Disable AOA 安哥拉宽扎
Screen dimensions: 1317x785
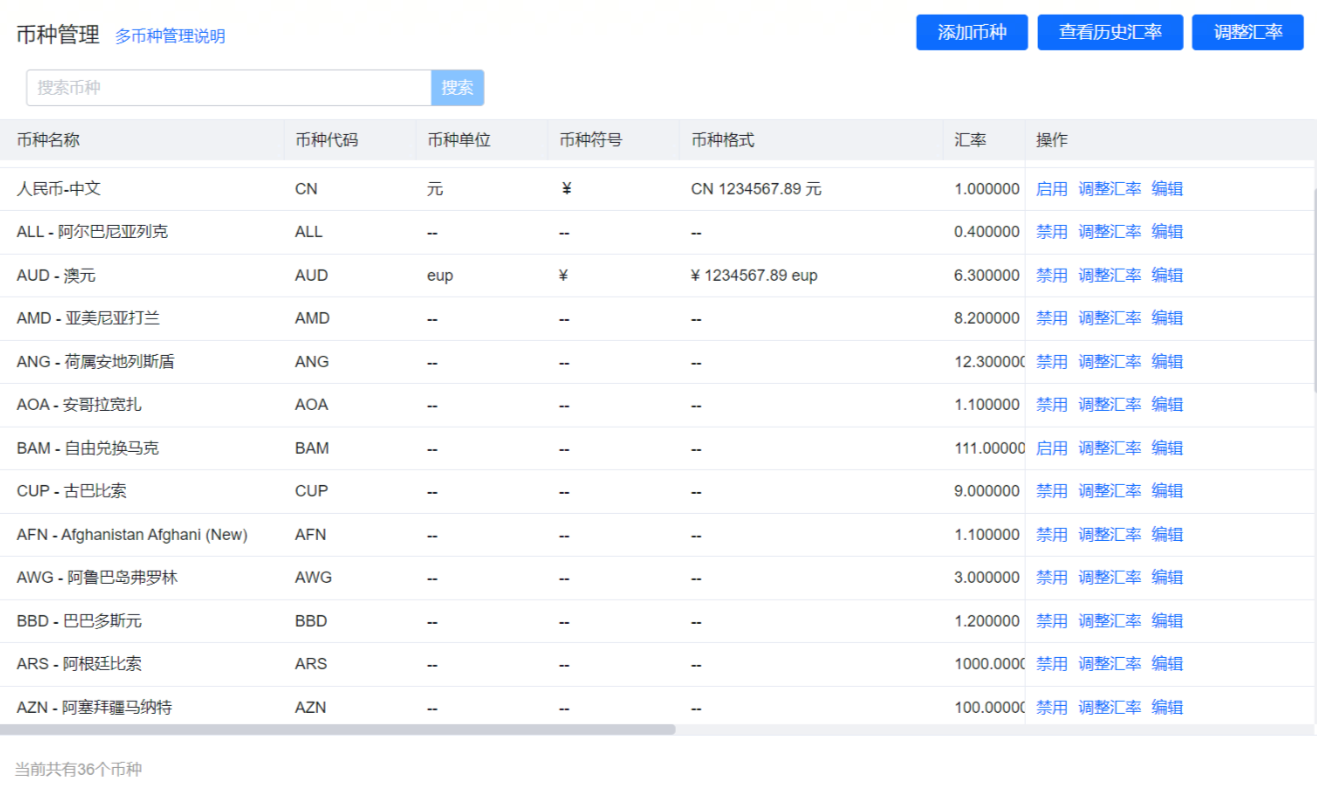click(1052, 404)
